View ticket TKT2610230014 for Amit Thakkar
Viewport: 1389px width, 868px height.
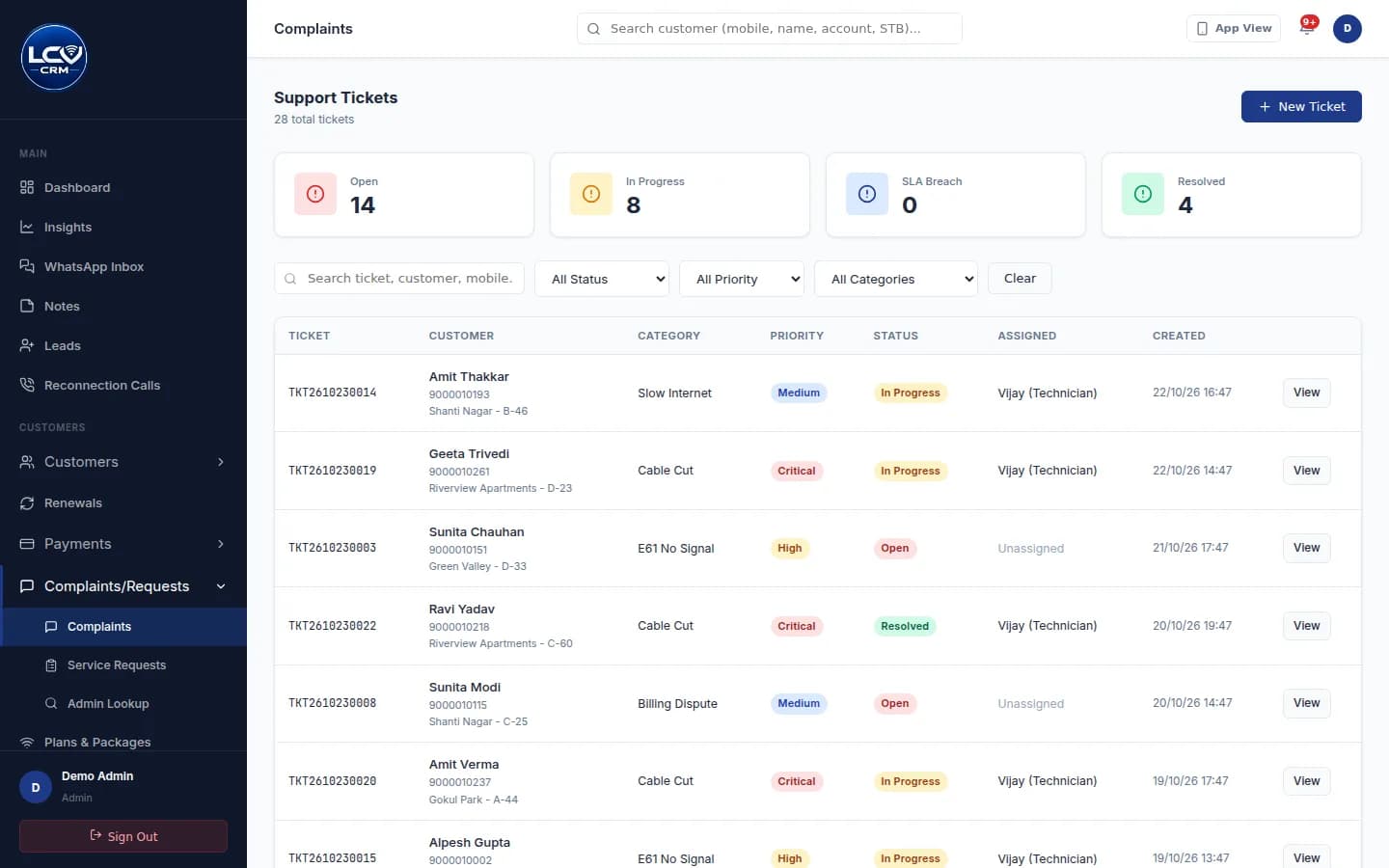[1306, 393]
